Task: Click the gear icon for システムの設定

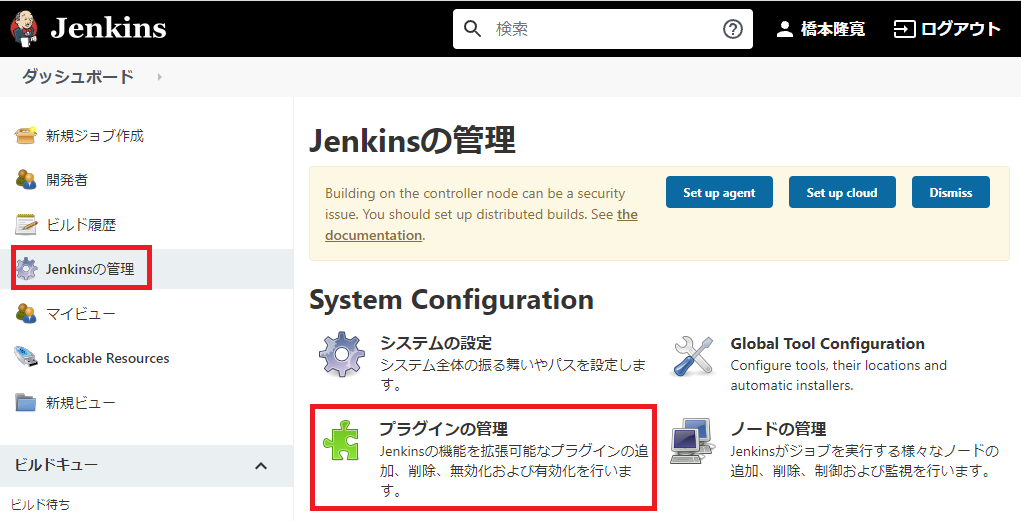Action: tap(342, 357)
